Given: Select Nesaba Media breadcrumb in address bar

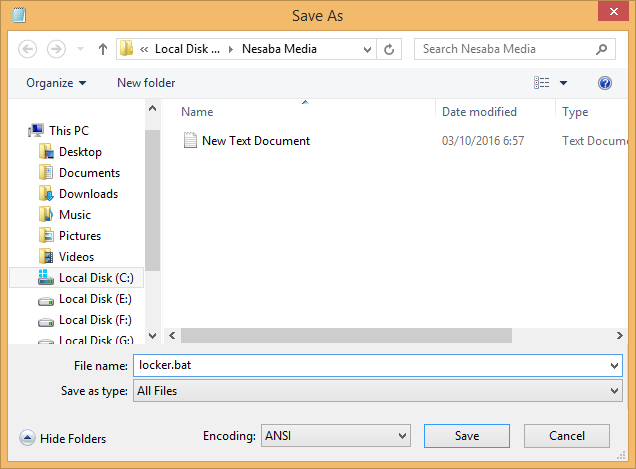Looking at the screenshot, I should pyautogui.click(x=279, y=49).
